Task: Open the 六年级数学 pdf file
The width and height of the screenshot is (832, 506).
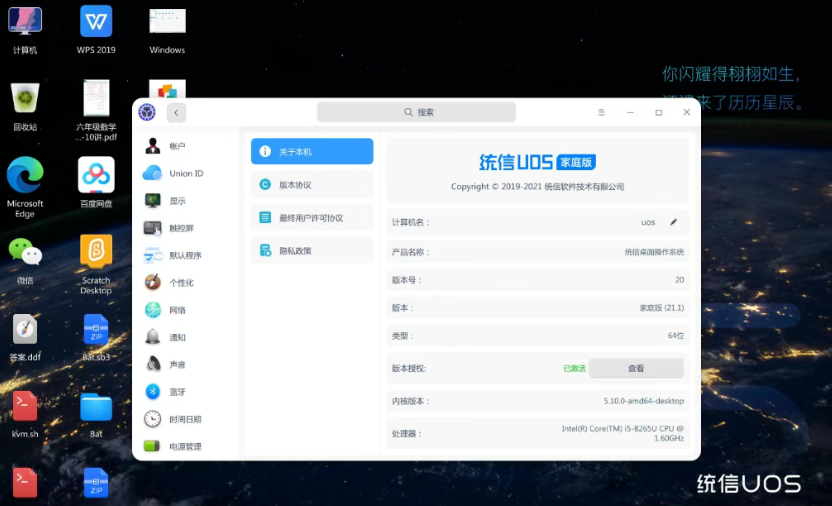Action: [96, 110]
